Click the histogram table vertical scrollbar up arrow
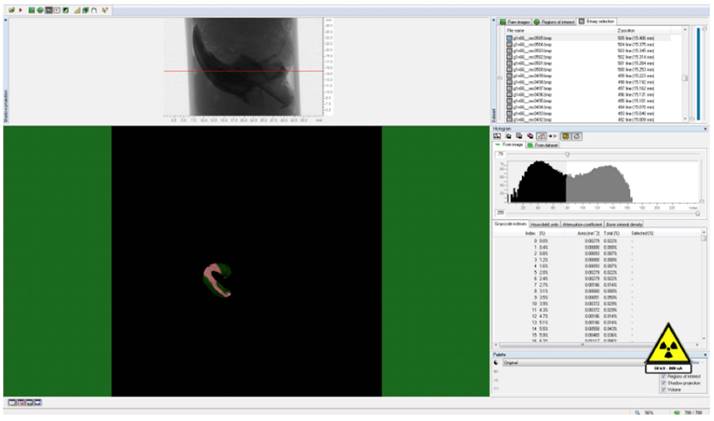Viewport: 714px width, 421px height. pos(704,232)
